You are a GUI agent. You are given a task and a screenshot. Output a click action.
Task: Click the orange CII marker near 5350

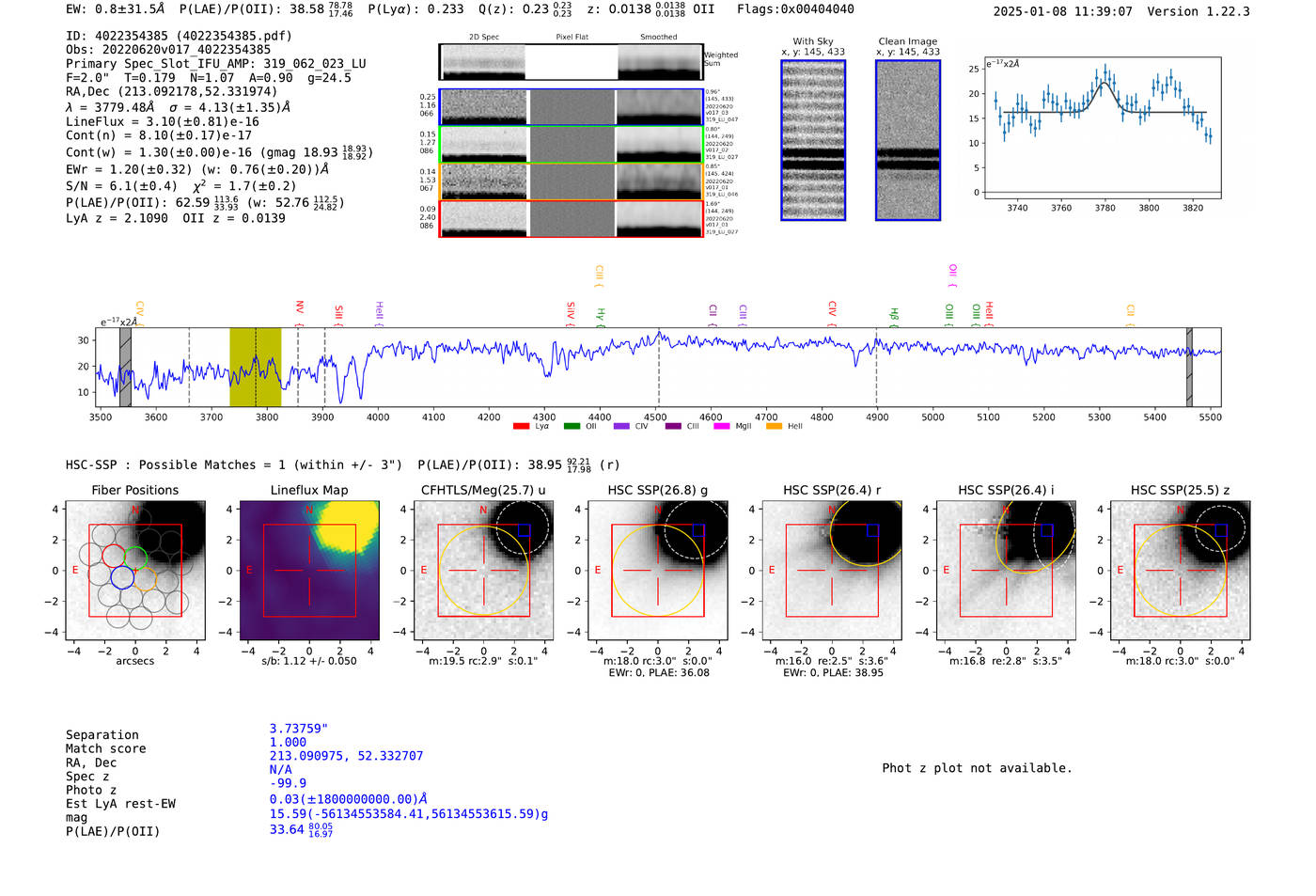click(x=1131, y=315)
